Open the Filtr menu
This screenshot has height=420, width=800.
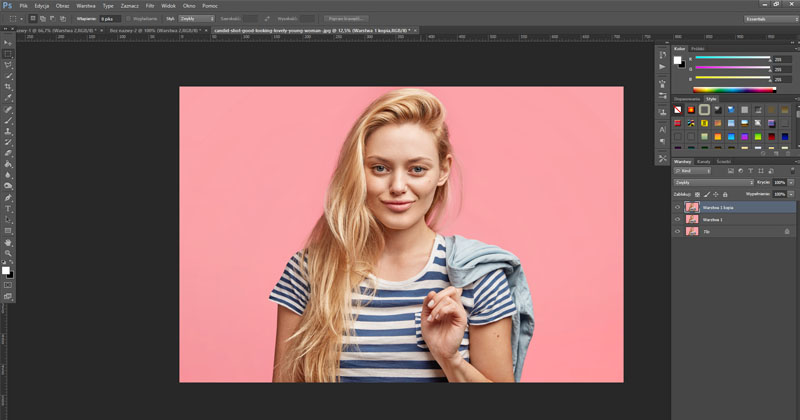(150, 5)
